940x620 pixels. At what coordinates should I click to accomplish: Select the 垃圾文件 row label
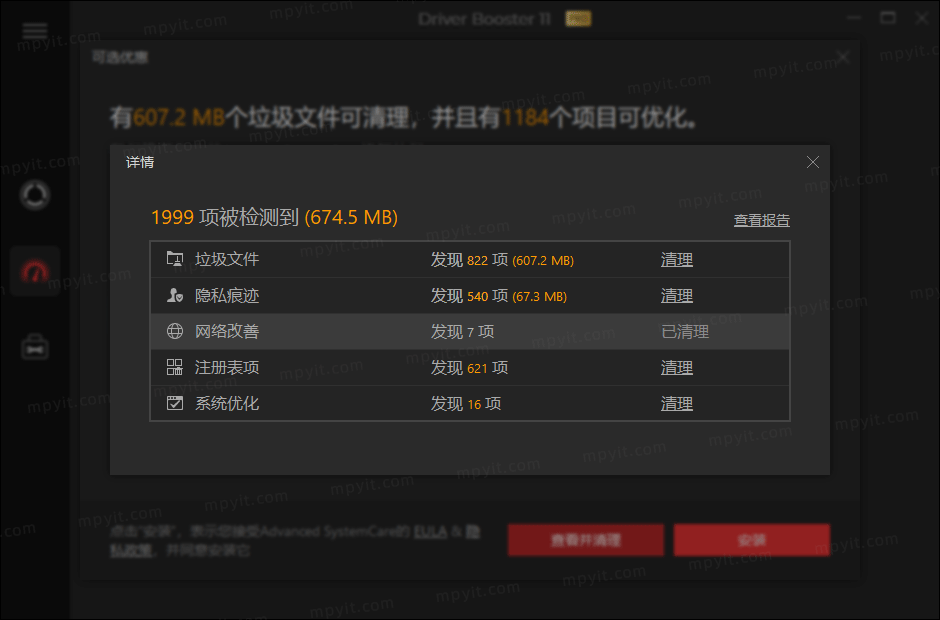tap(227, 259)
